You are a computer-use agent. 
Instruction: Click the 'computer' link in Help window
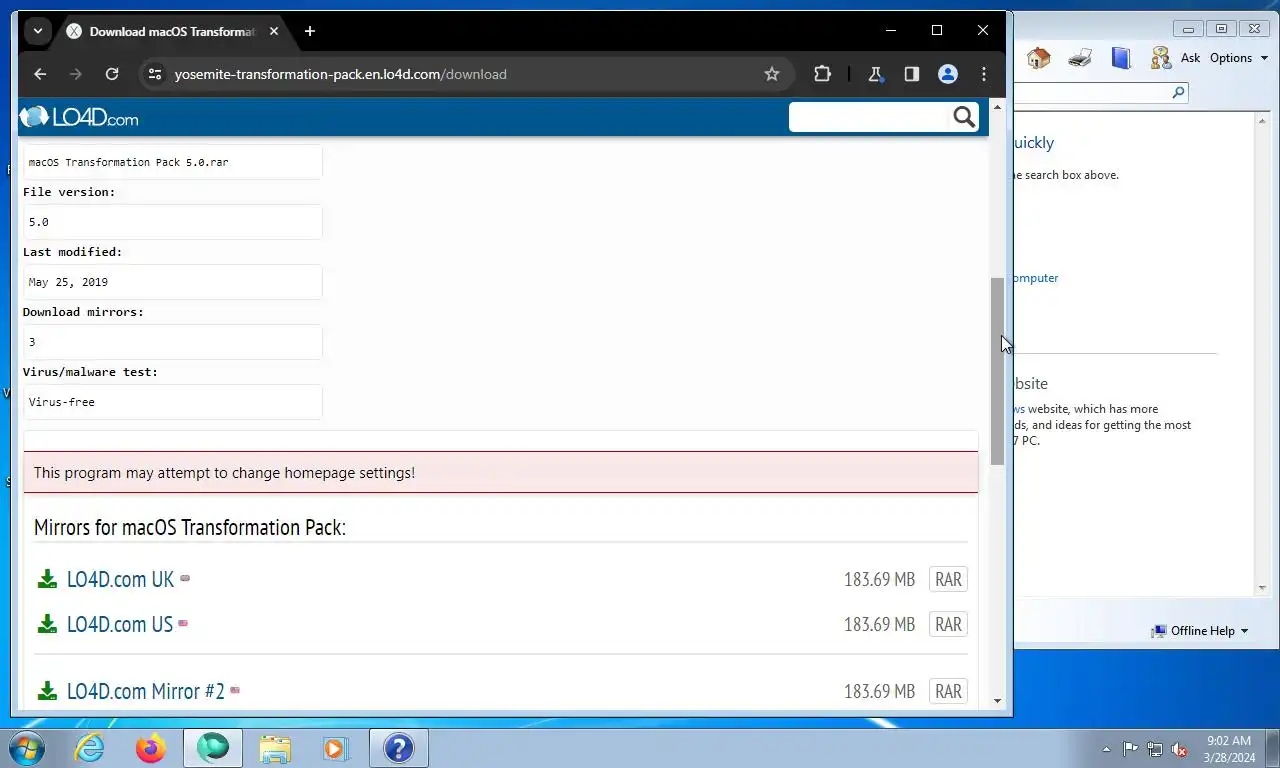click(x=1036, y=278)
